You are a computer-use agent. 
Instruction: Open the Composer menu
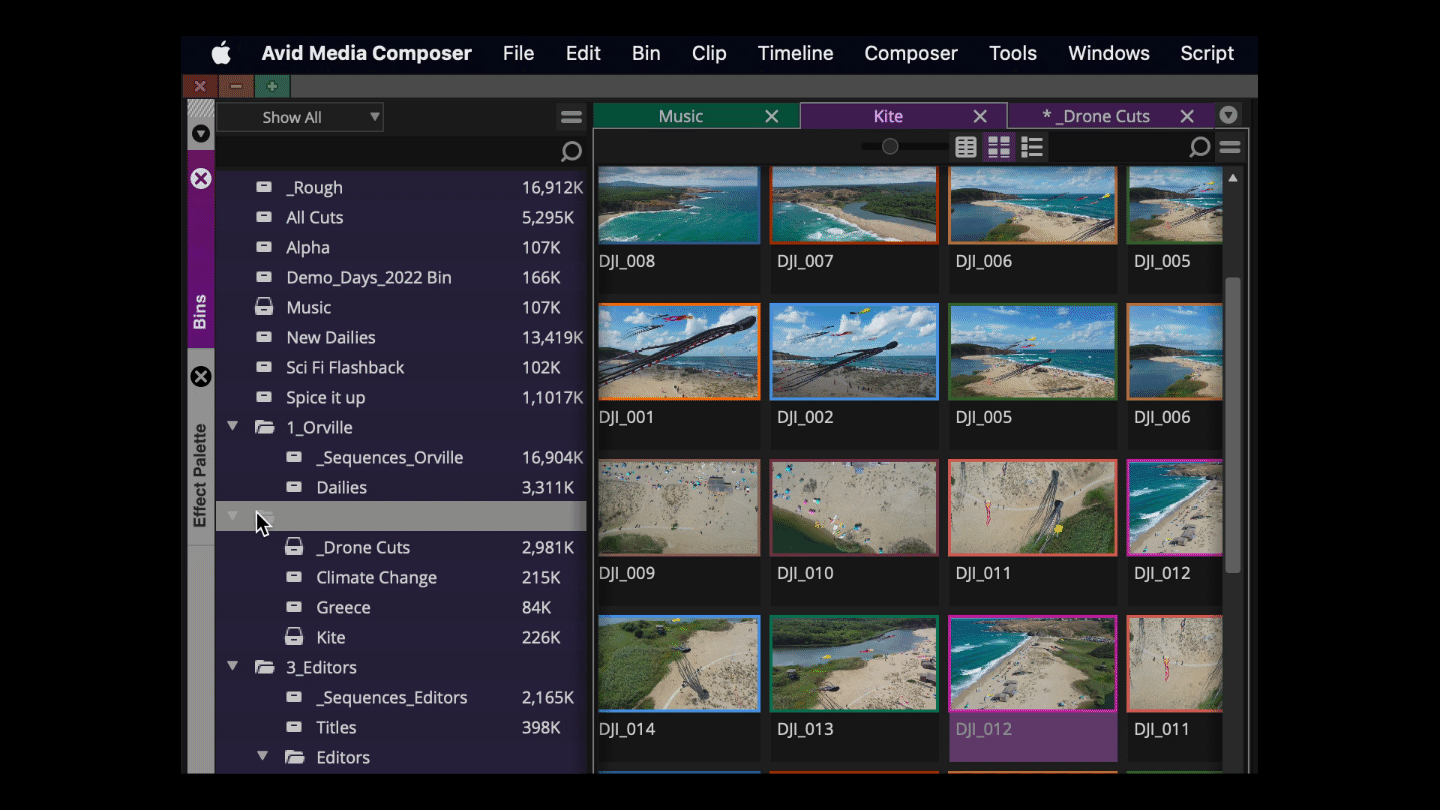click(910, 53)
